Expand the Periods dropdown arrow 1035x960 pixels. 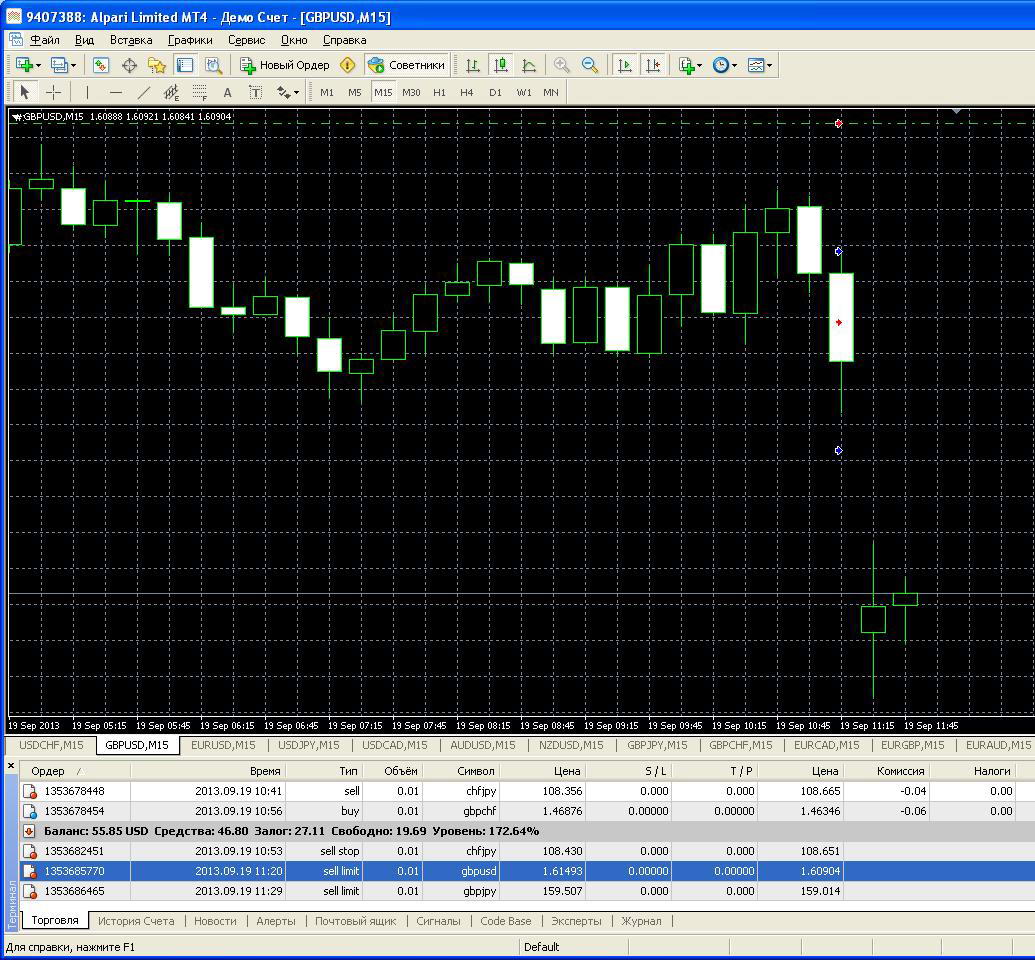click(x=735, y=65)
